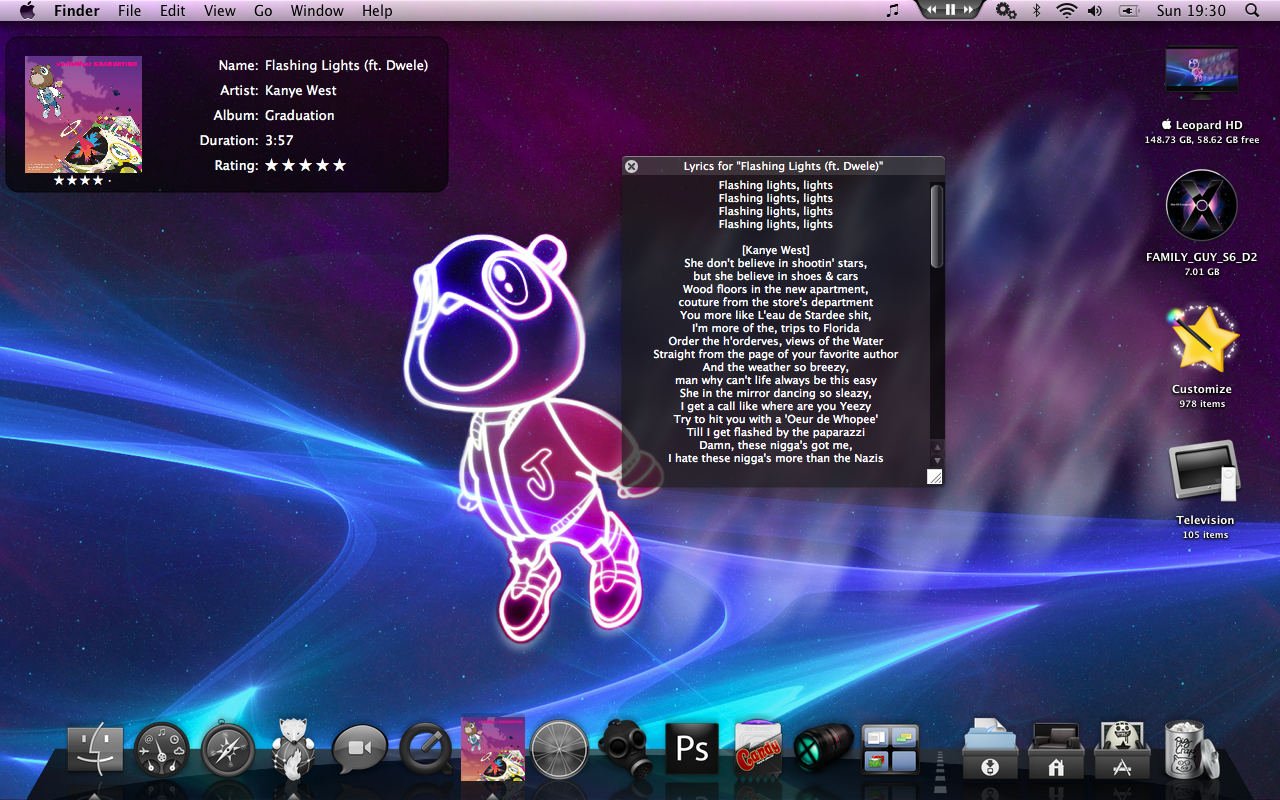Pause playback from menu bar controller
1280x800 pixels.
(950, 9)
